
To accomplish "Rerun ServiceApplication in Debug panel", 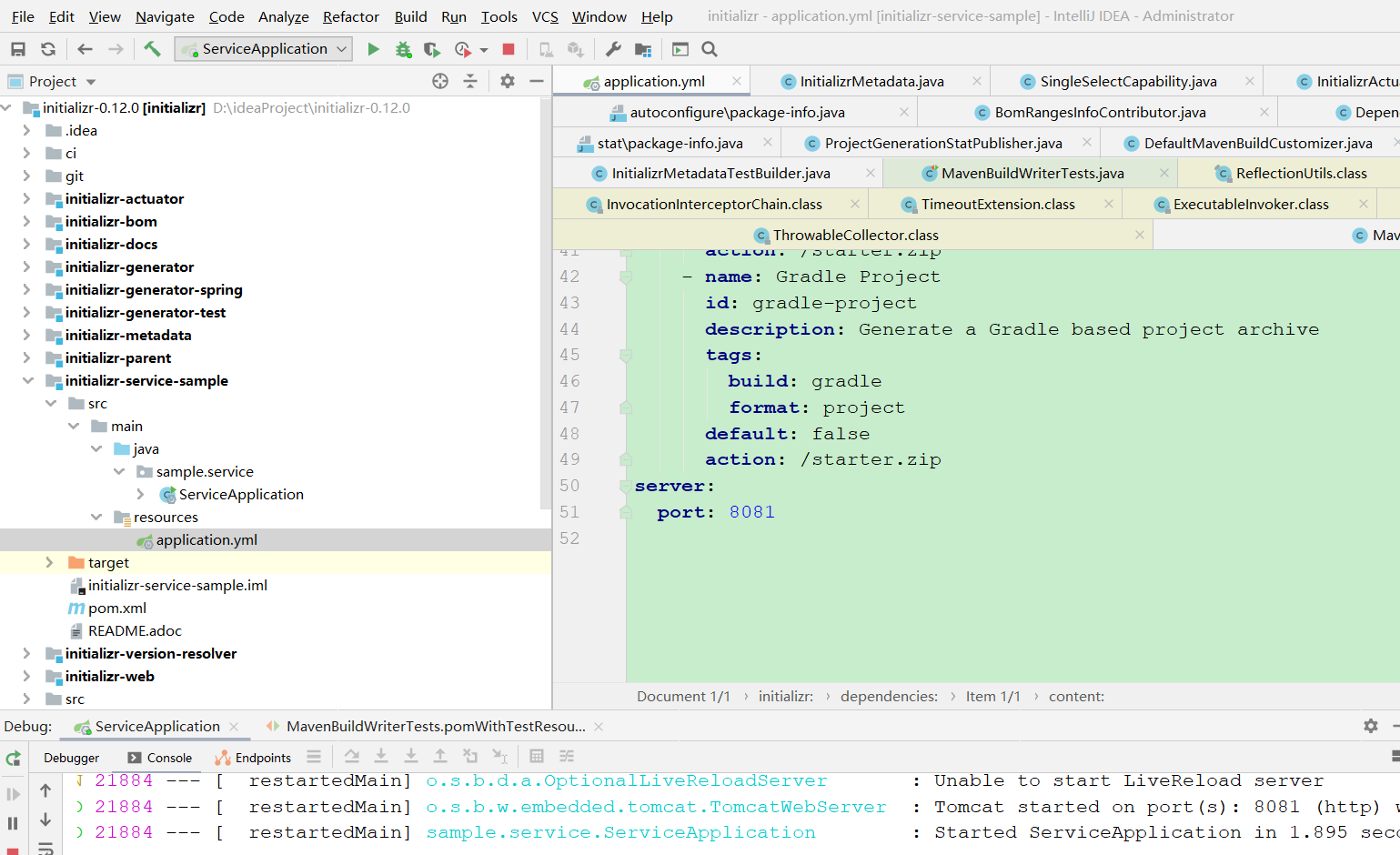I will 13,759.
